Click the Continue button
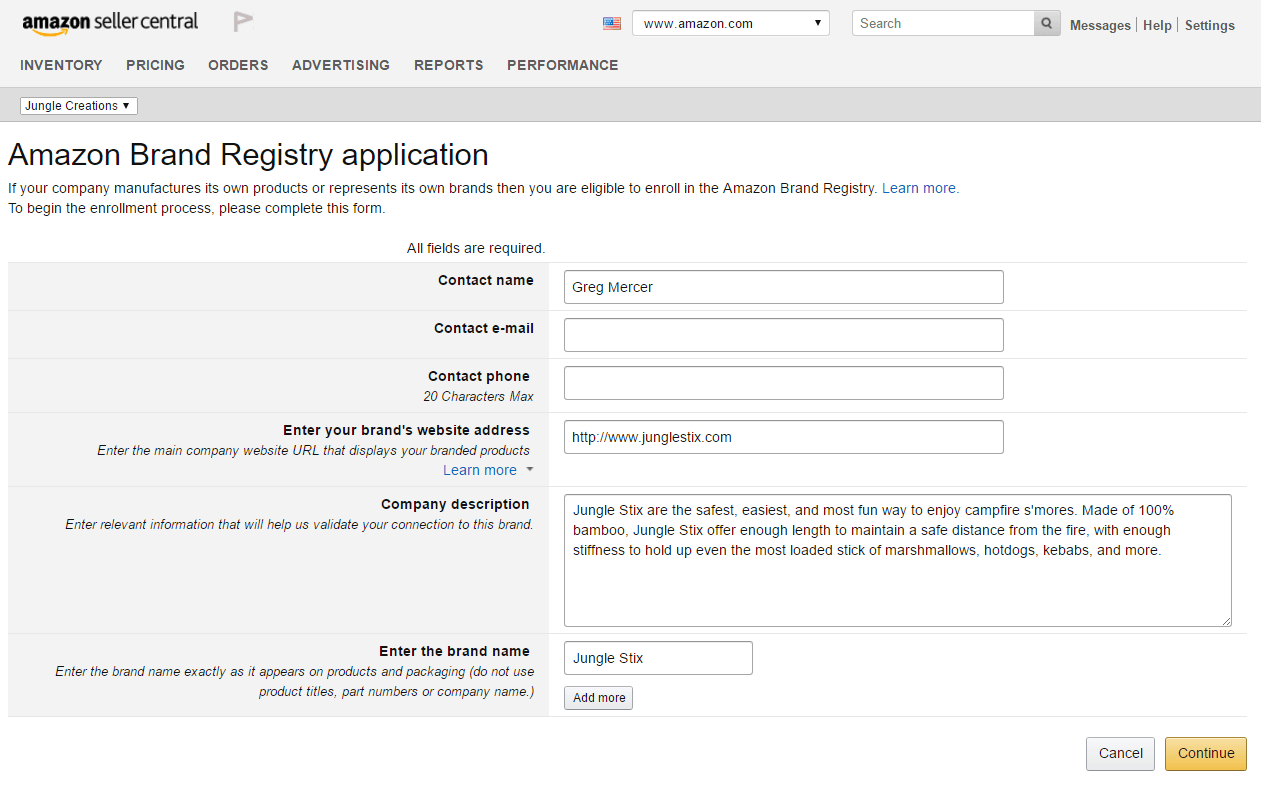Screen dimensions: 1261x792 [1206, 754]
